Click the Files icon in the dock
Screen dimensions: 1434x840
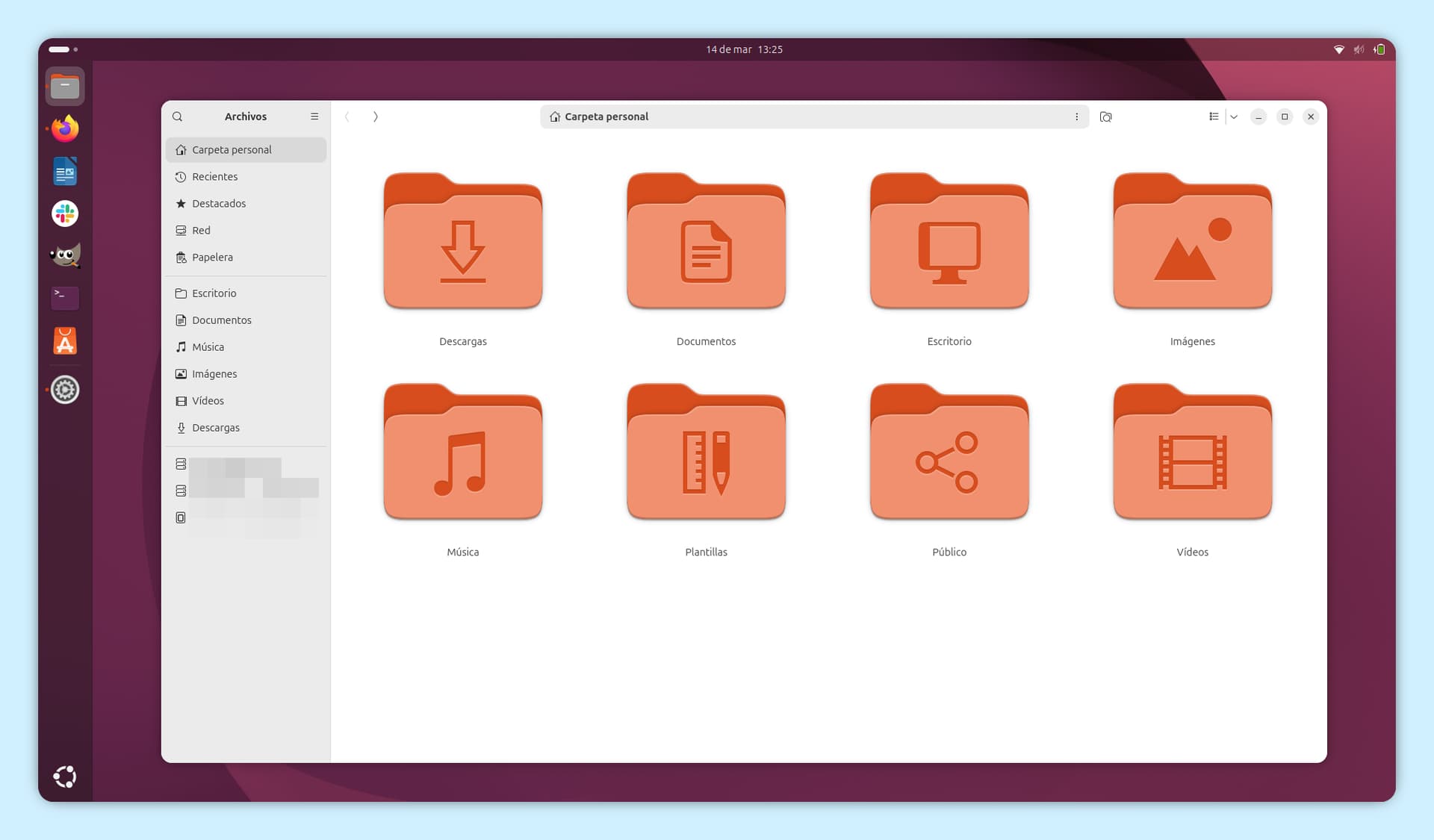65,86
